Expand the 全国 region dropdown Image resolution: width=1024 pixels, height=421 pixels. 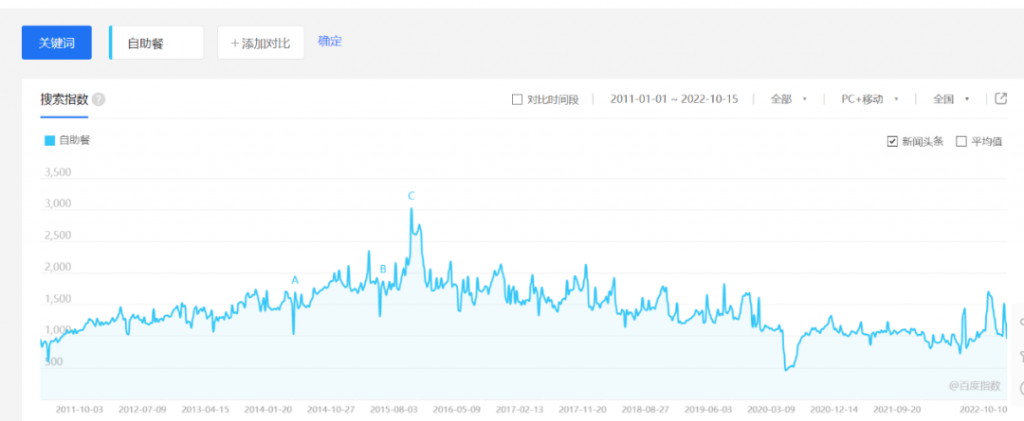(x=951, y=99)
